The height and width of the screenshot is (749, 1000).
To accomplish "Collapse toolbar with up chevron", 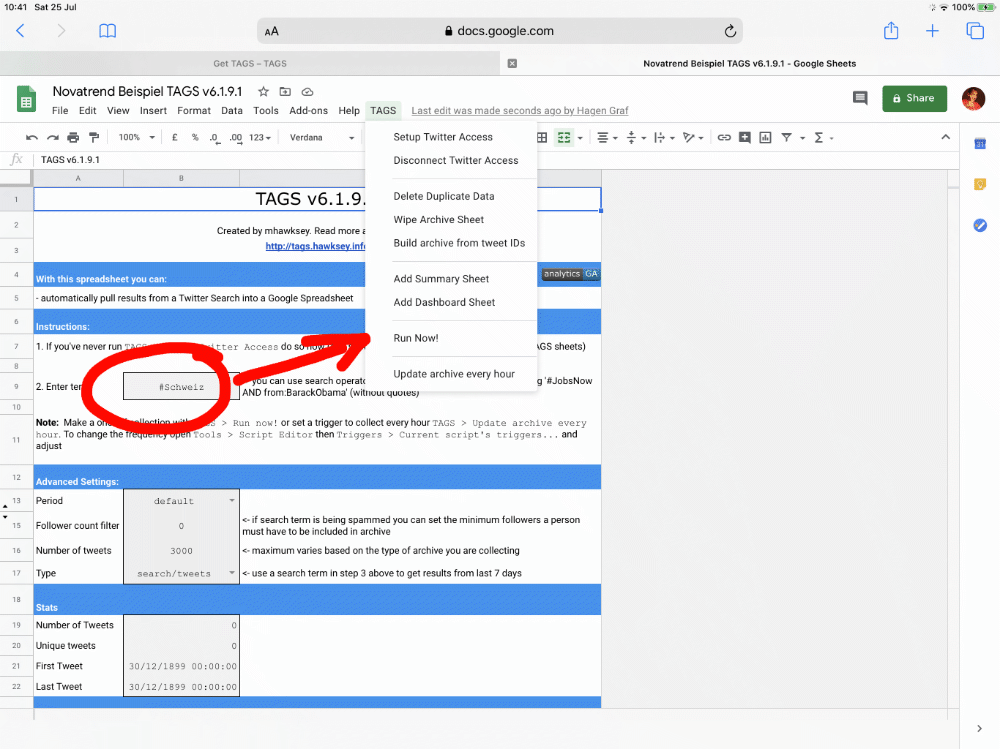I will click(945, 137).
